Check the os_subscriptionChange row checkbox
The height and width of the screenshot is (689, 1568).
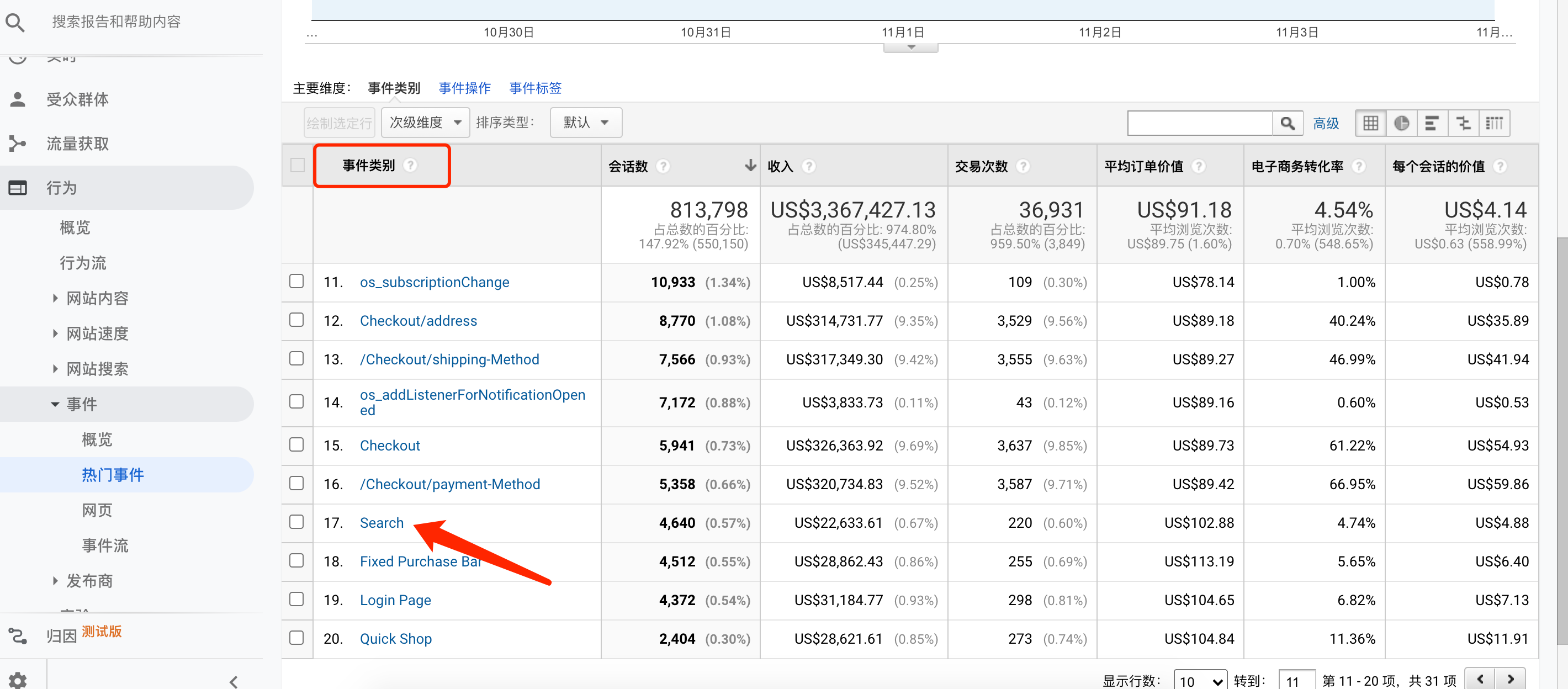[x=296, y=281]
